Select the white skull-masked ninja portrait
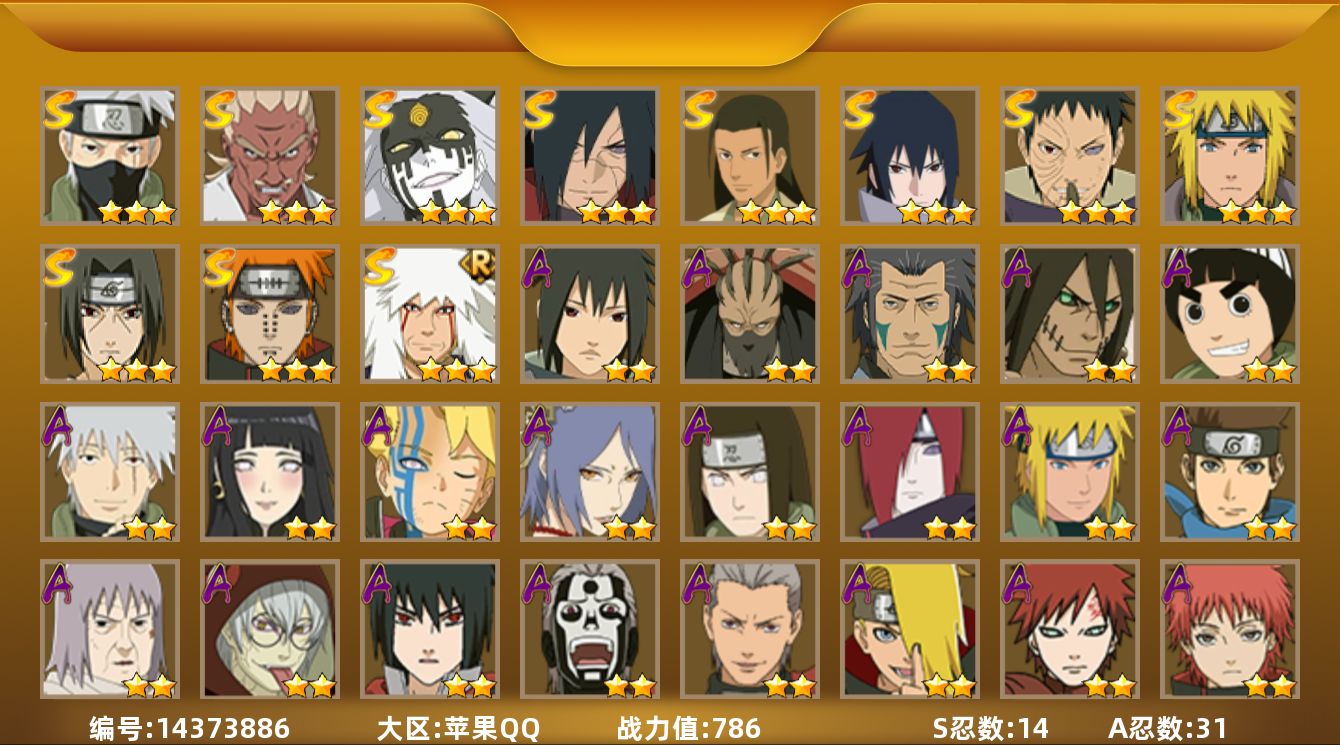This screenshot has height=745, width=1340. tap(589, 629)
